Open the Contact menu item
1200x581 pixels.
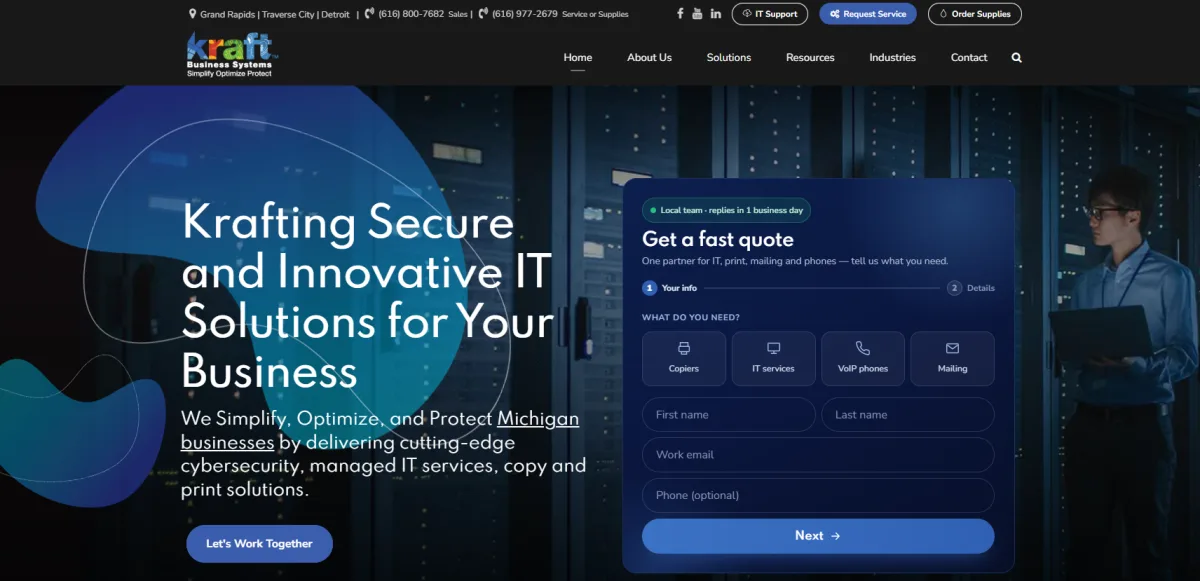click(969, 57)
